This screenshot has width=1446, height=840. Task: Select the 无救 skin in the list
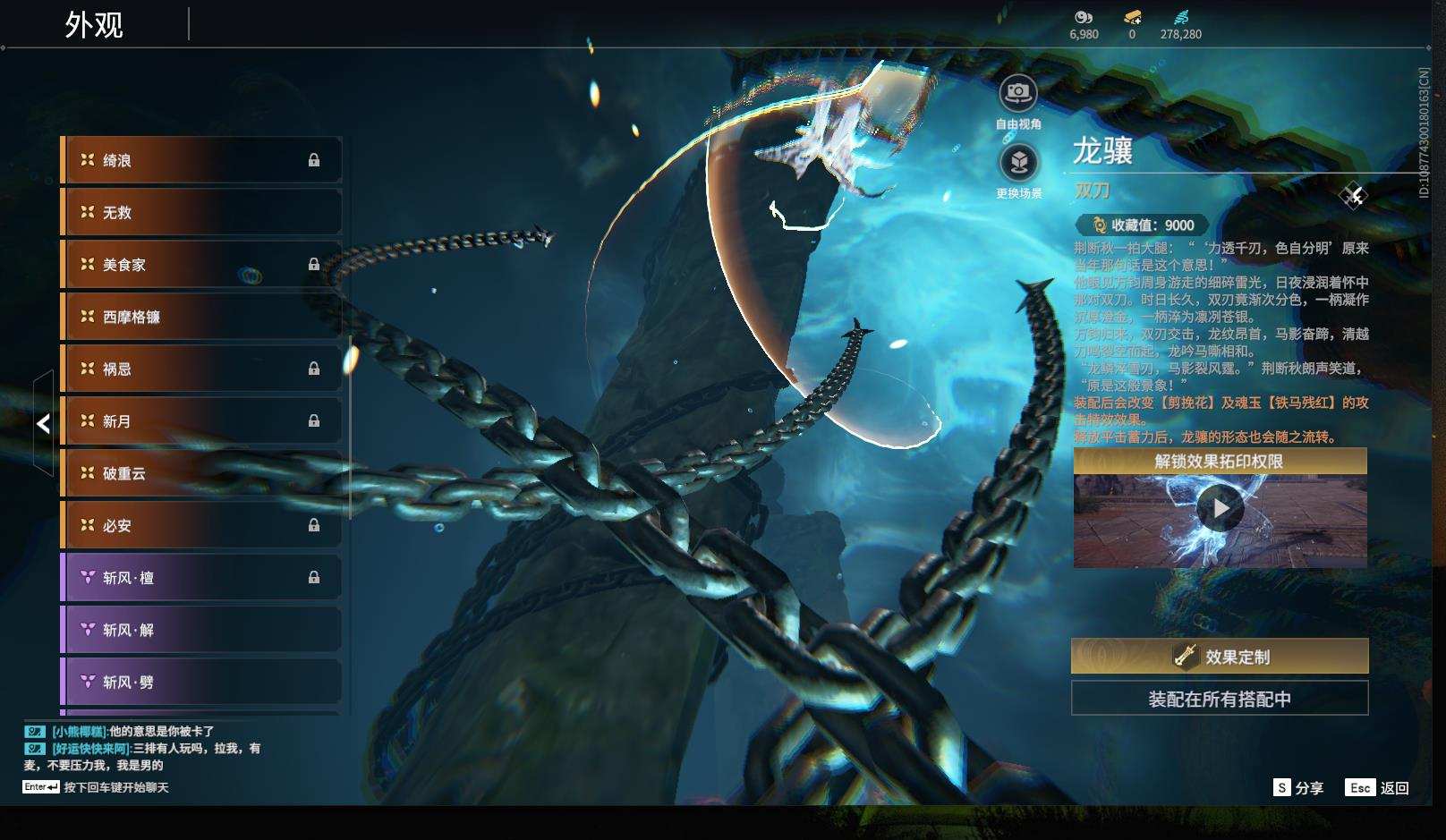click(x=201, y=212)
